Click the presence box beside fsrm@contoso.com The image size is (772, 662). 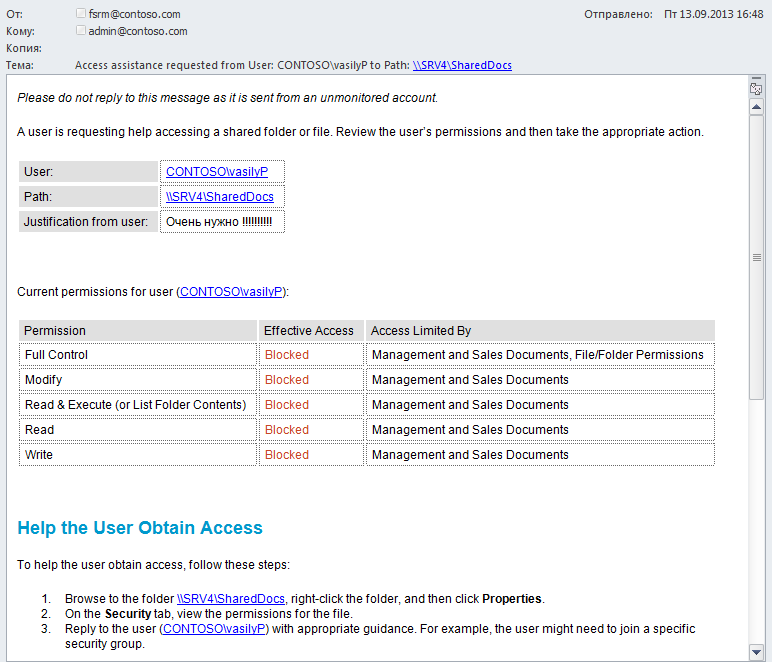tap(81, 13)
